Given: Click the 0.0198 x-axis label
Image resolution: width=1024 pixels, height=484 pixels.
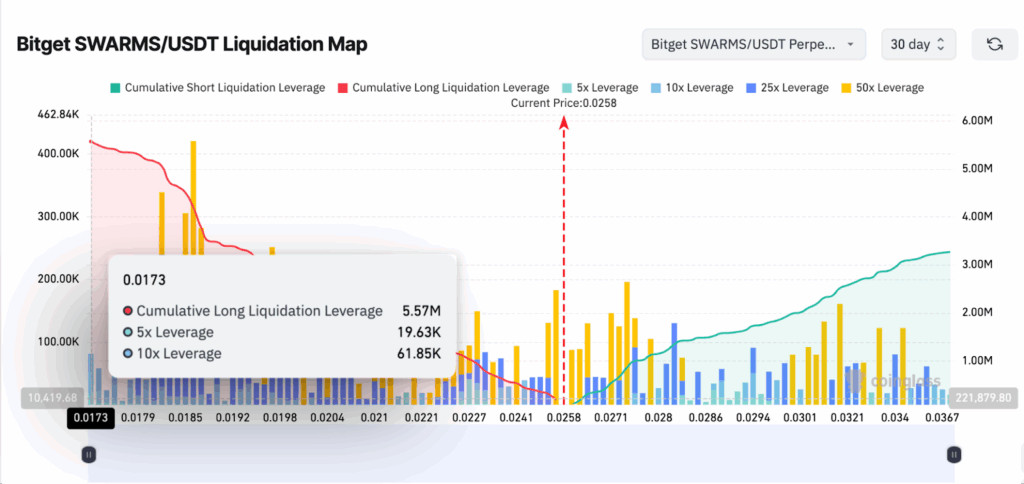Looking at the screenshot, I should pos(280,418).
